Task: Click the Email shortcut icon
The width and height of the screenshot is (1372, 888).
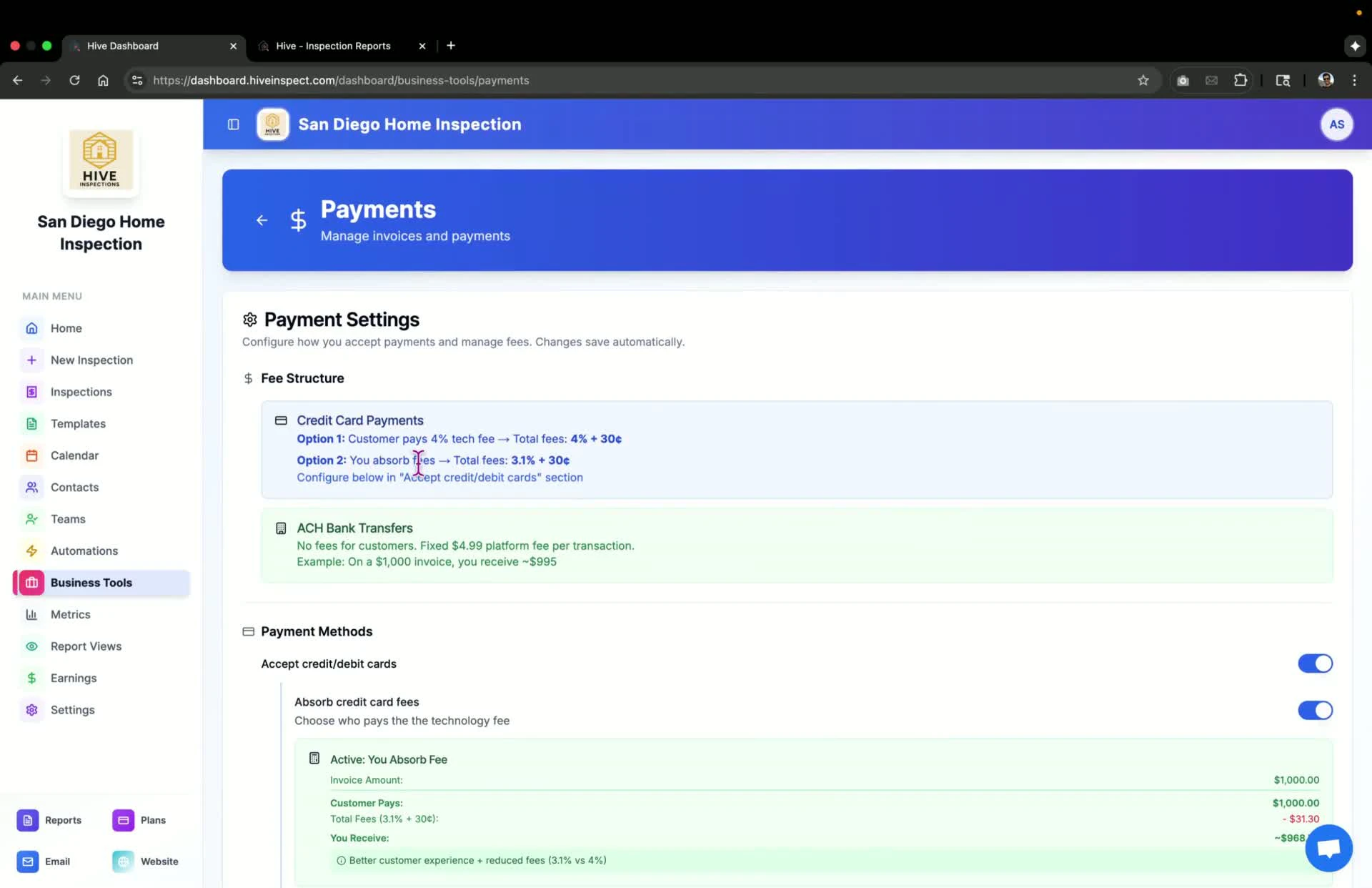Action: [27, 862]
